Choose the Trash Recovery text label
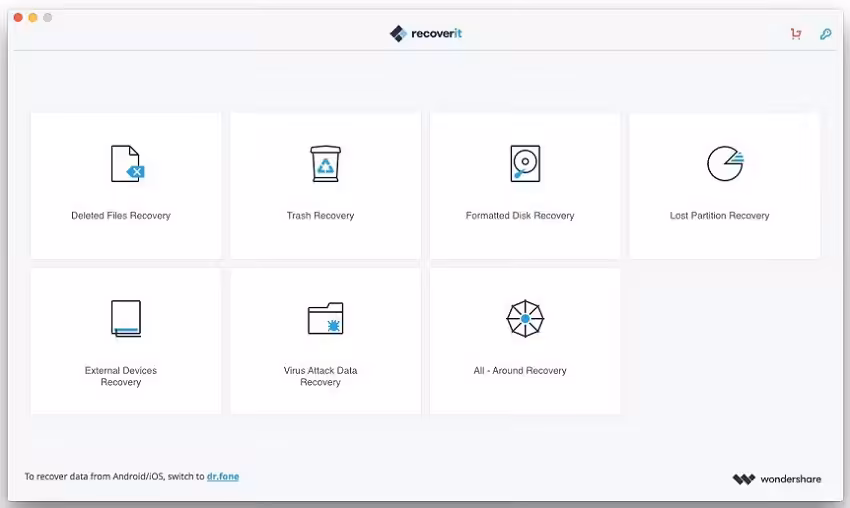The image size is (850, 508). coord(320,216)
